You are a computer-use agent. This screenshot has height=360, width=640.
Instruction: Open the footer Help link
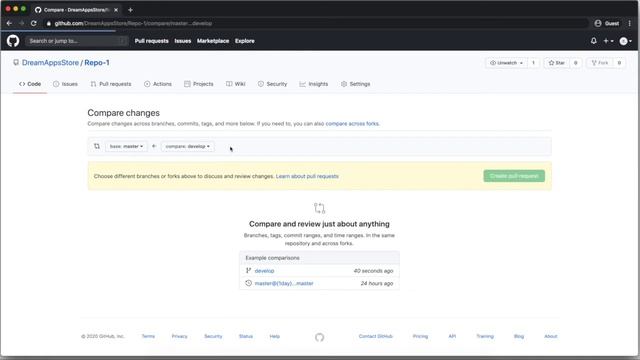click(275, 336)
